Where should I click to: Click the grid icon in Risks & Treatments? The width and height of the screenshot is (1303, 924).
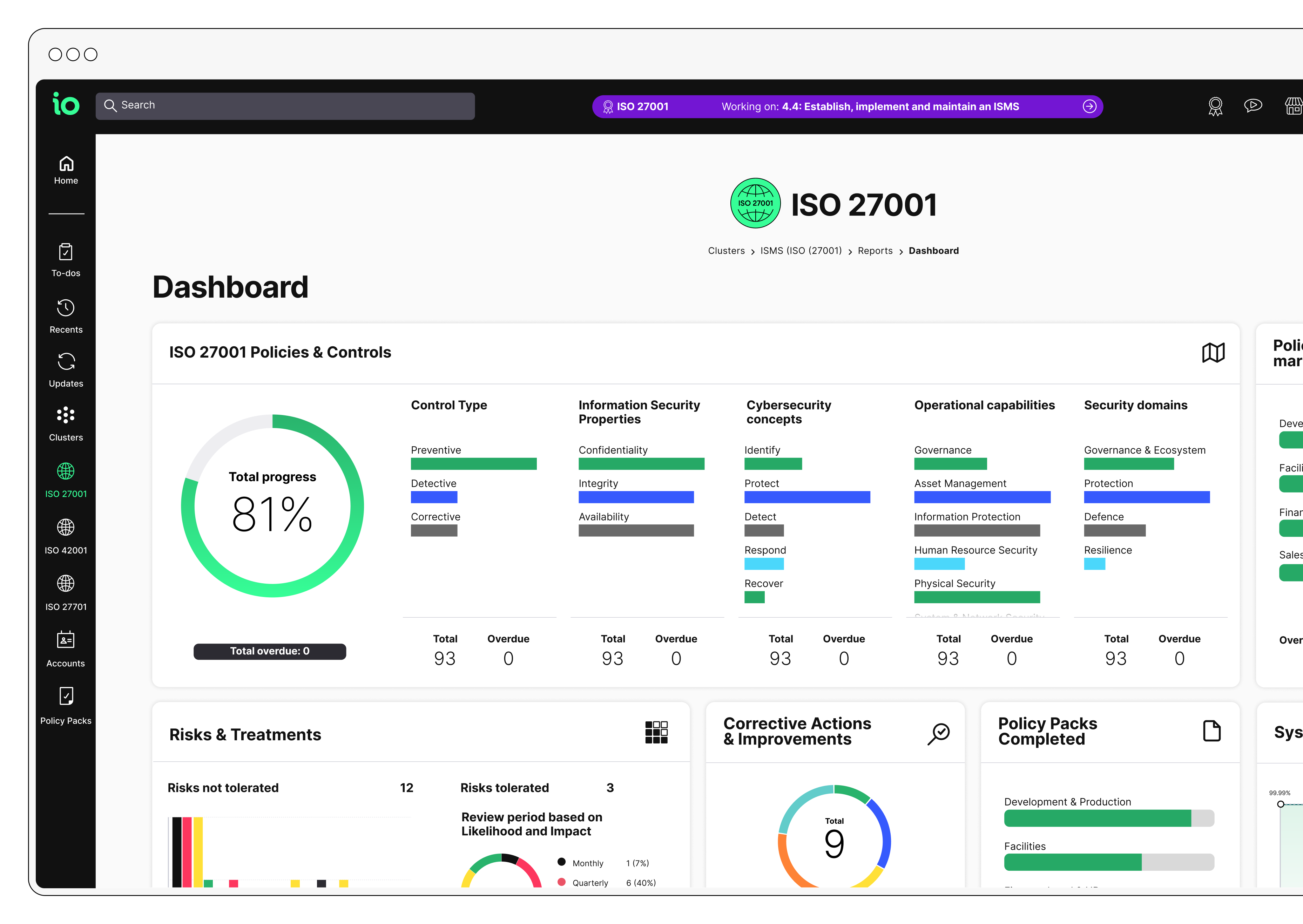[656, 732]
